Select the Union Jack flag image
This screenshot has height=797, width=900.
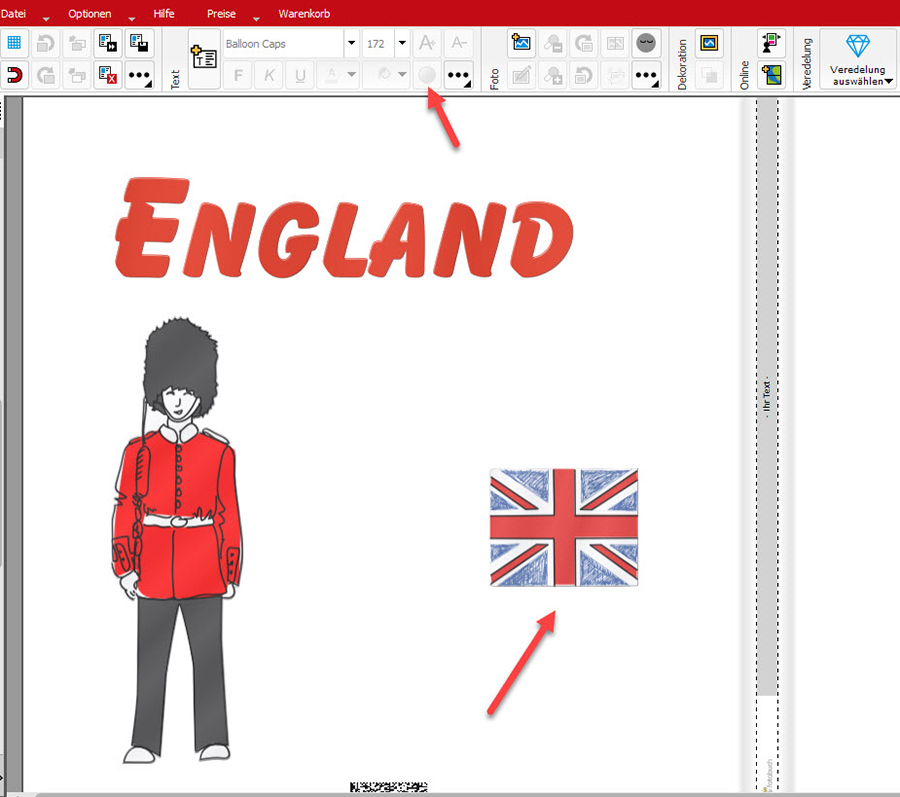pyautogui.click(x=564, y=526)
